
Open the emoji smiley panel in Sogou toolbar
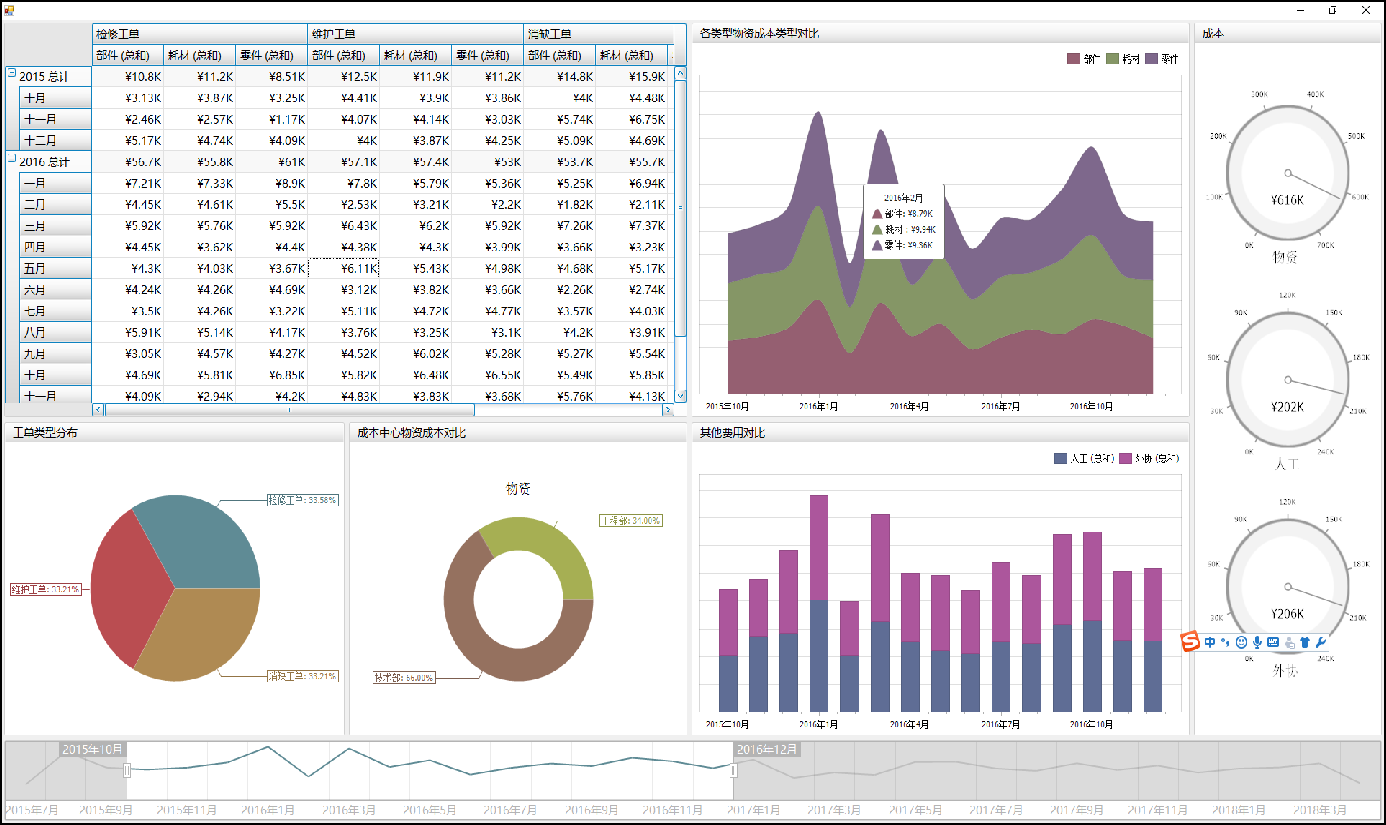click(1241, 642)
